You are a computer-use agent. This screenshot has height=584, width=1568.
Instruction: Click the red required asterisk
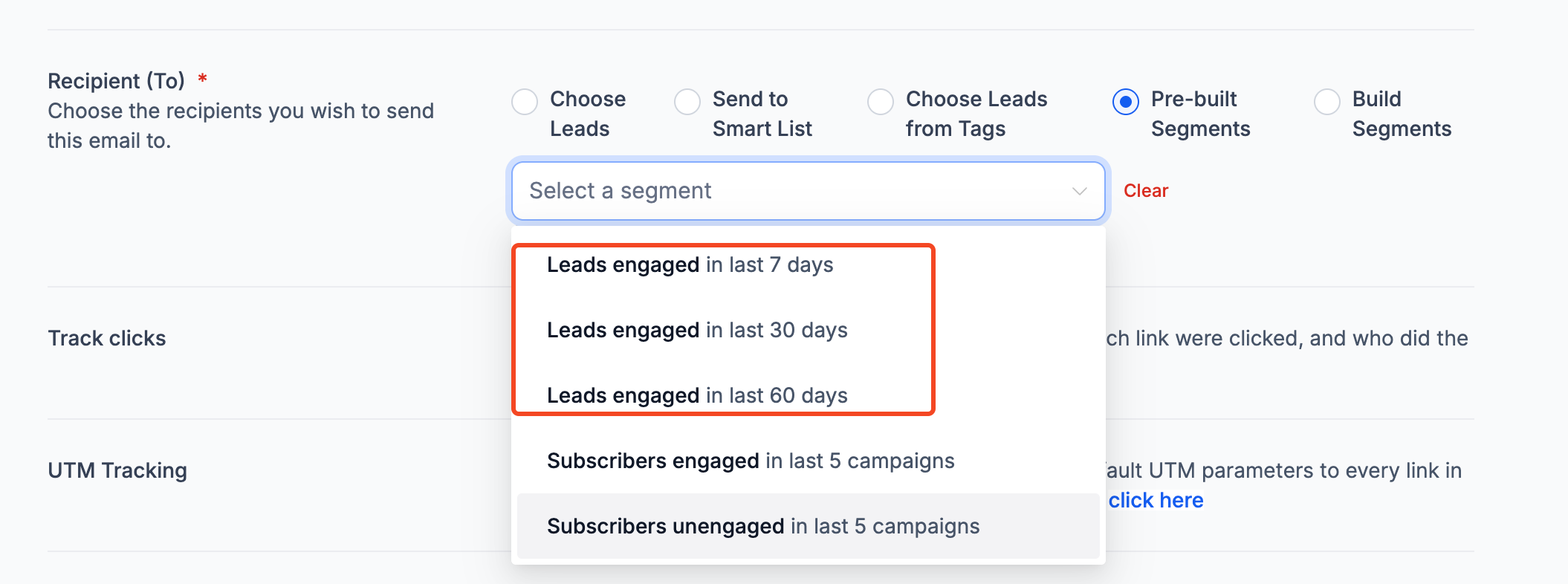coord(202,79)
